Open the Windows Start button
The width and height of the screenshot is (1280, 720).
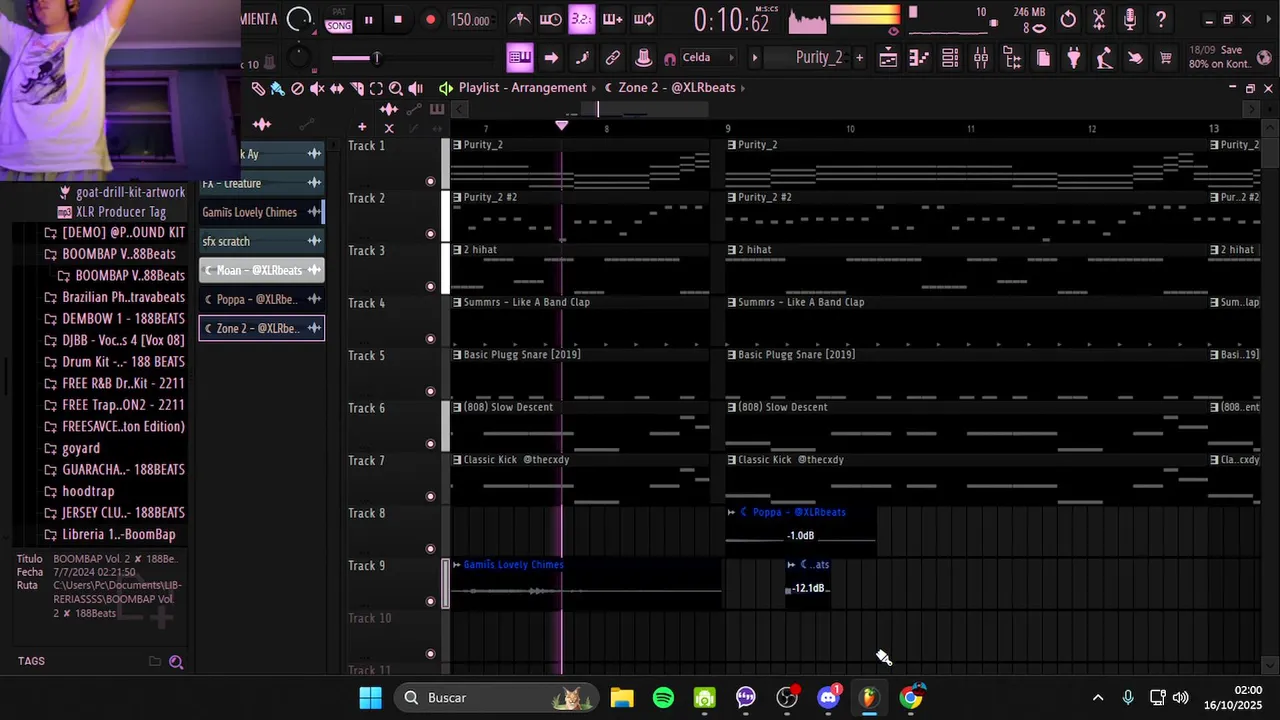click(370, 698)
